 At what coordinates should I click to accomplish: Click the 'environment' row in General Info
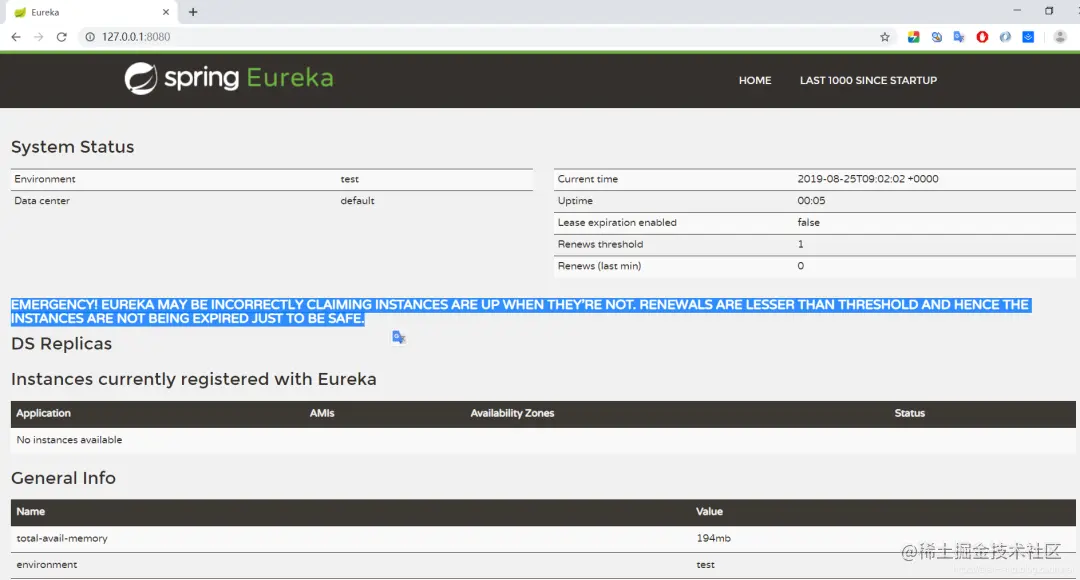pyautogui.click(x=543, y=565)
